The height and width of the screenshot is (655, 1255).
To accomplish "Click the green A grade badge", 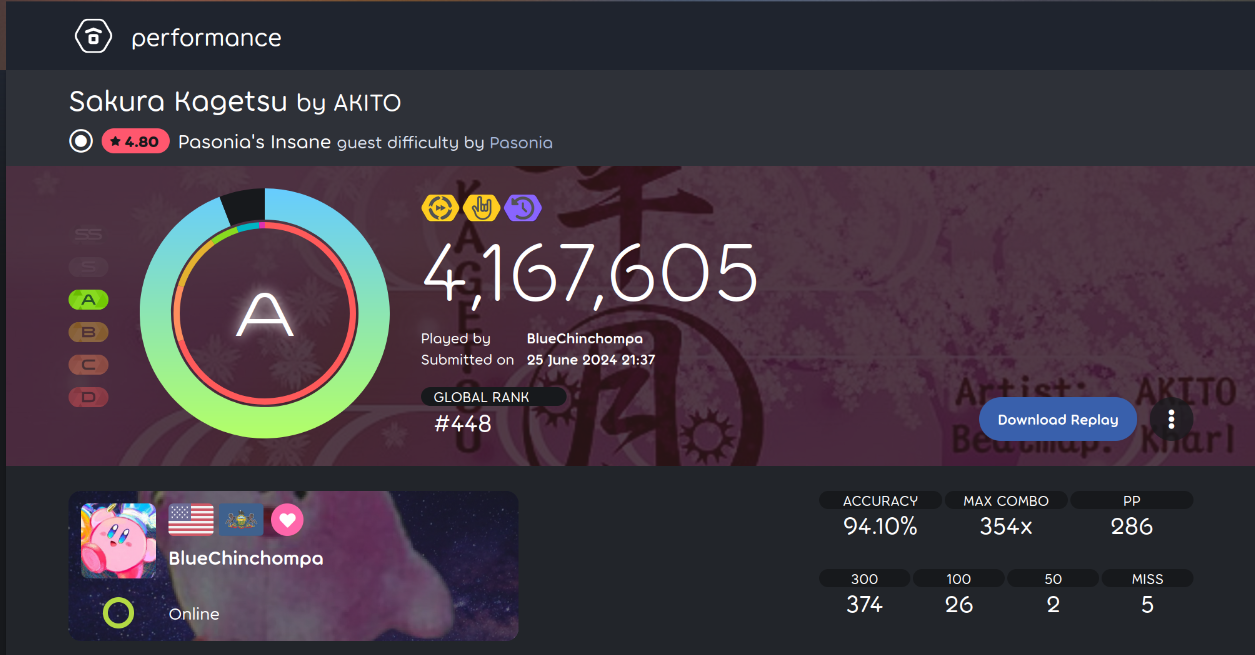I will click(89, 299).
